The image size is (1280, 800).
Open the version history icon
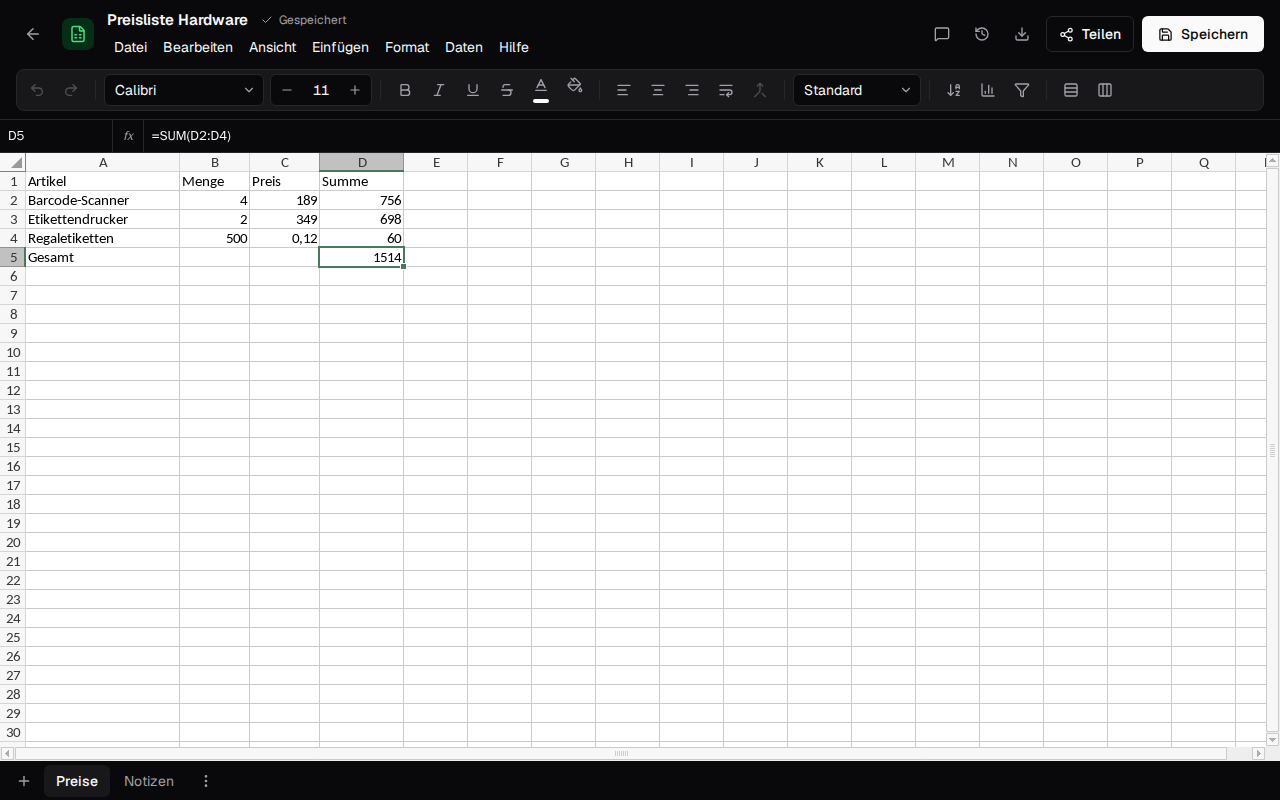pyautogui.click(x=982, y=34)
